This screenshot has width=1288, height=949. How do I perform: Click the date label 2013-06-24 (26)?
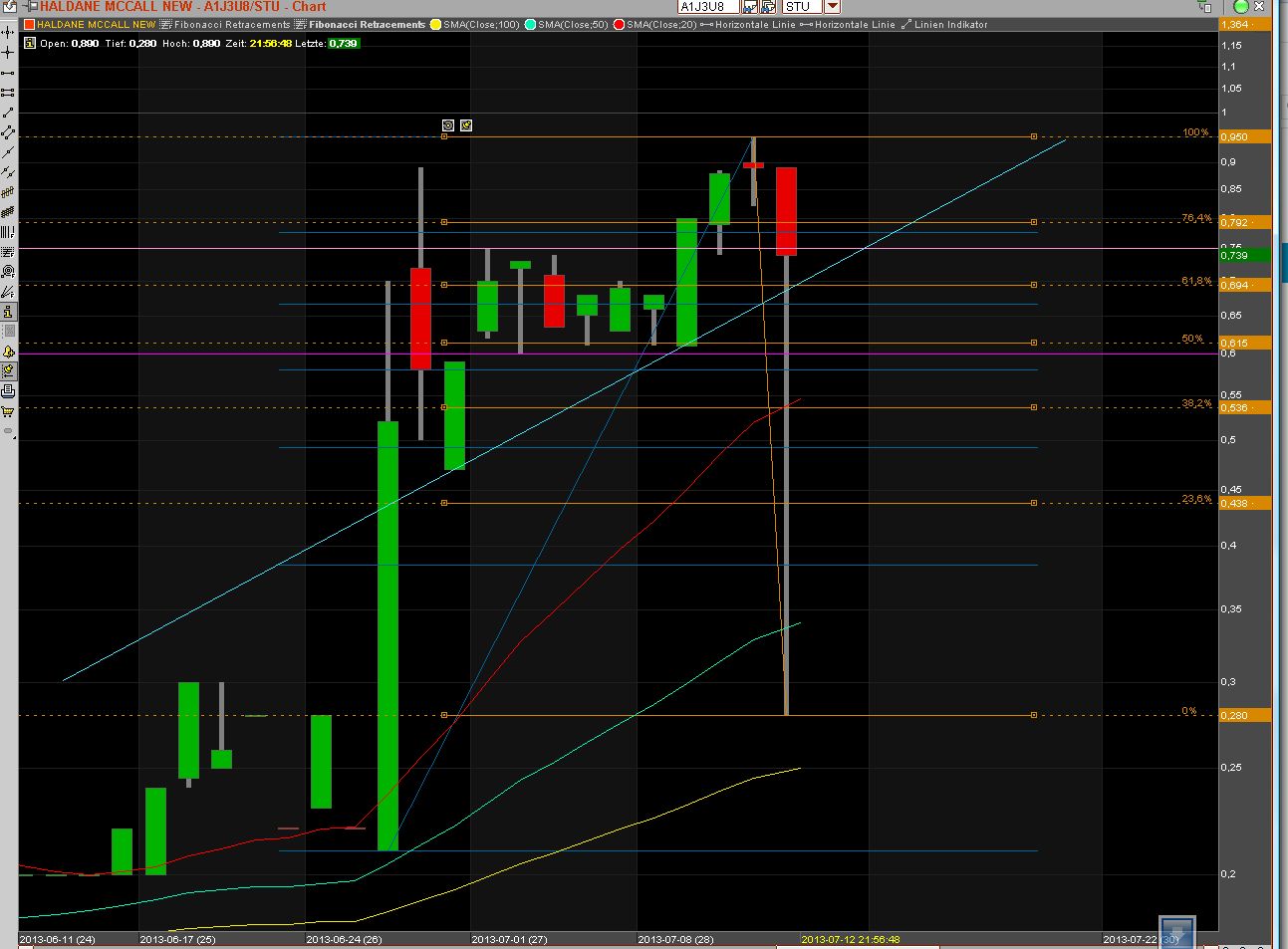point(344,939)
